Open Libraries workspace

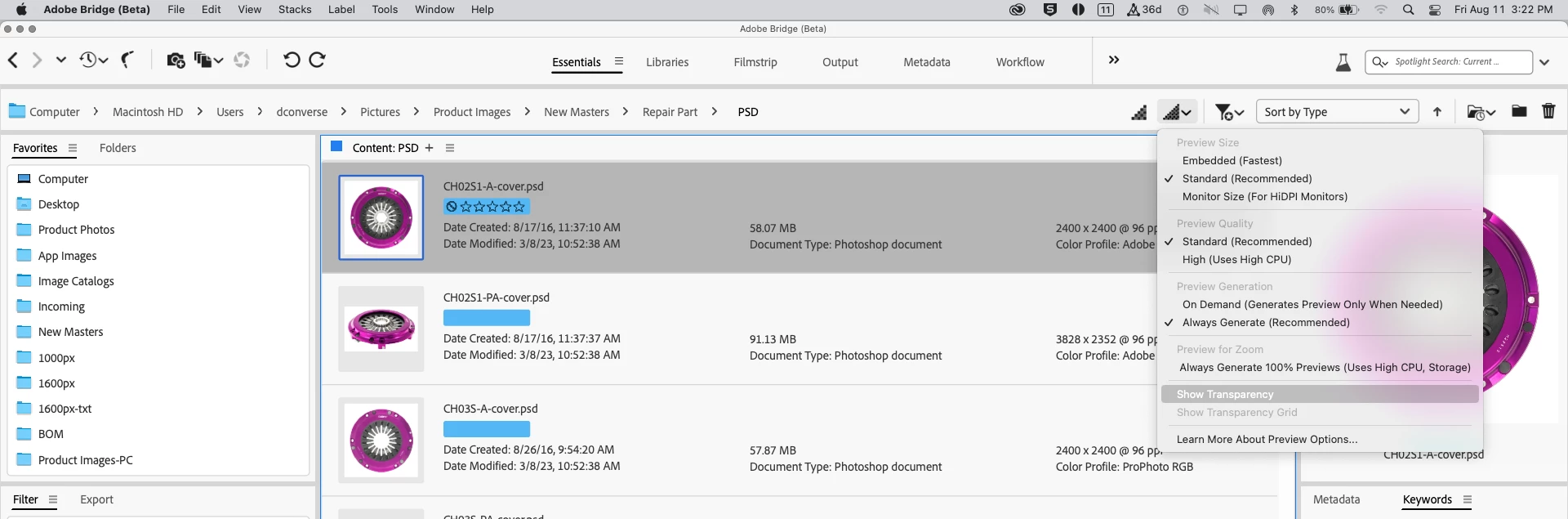(x=667, y=62)
